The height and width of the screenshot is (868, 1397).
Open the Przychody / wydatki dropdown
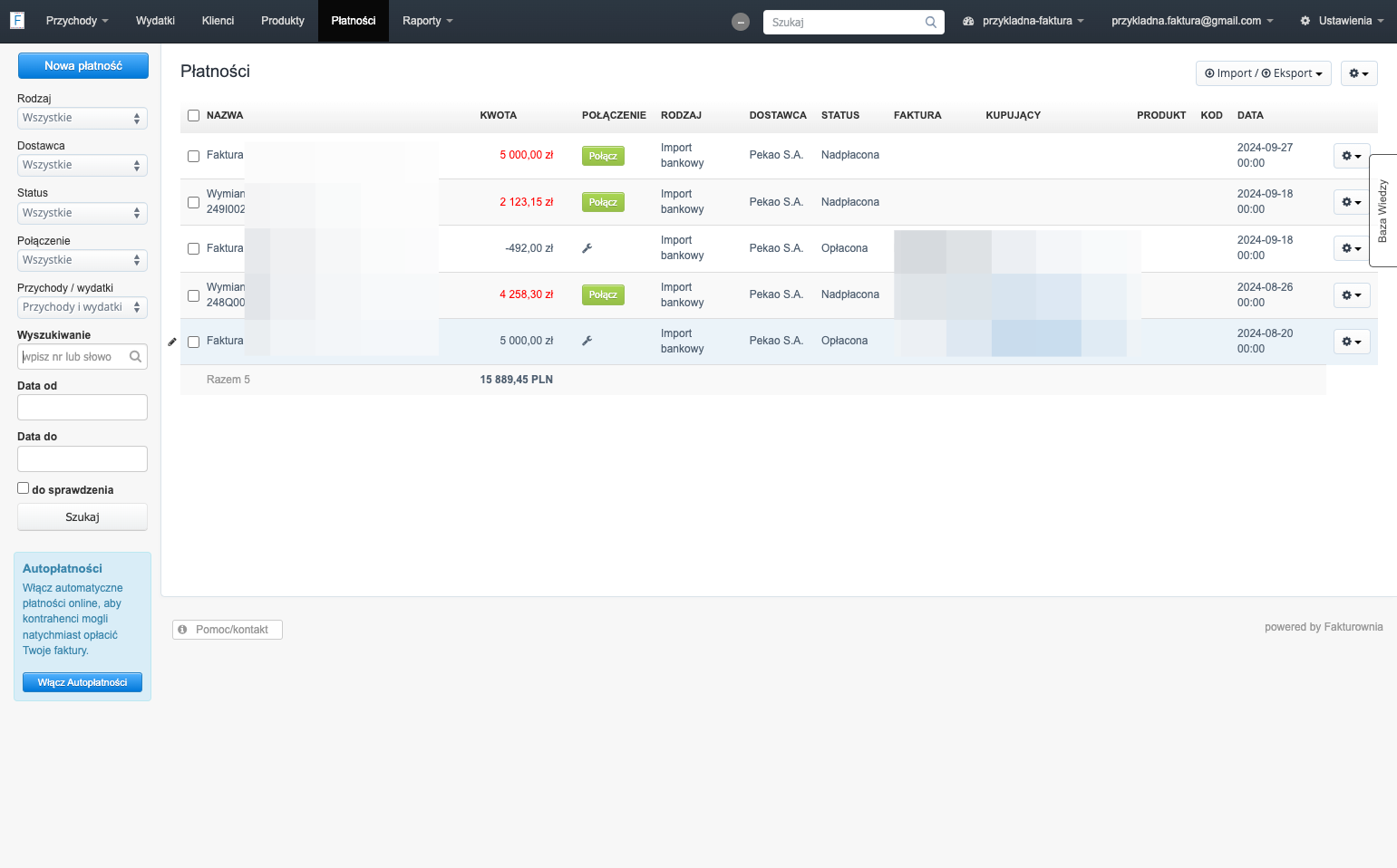tap(82, 307)
